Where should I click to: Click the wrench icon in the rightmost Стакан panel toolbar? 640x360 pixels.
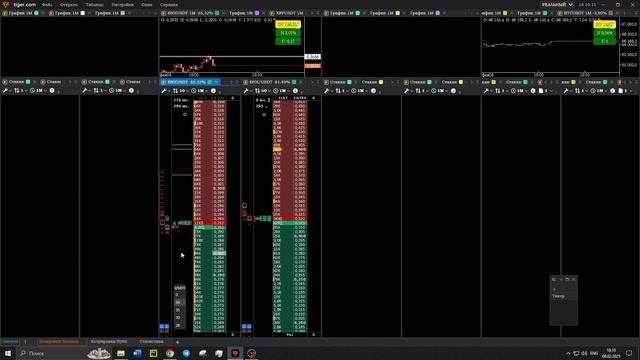point(566,91)
